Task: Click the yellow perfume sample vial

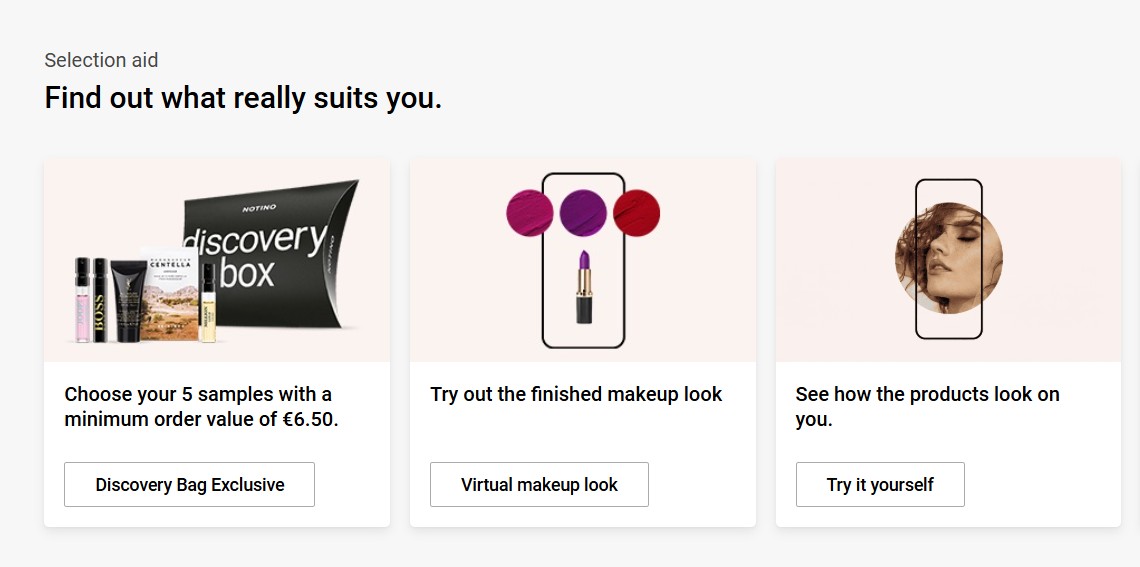Action: tap(208, 303)
